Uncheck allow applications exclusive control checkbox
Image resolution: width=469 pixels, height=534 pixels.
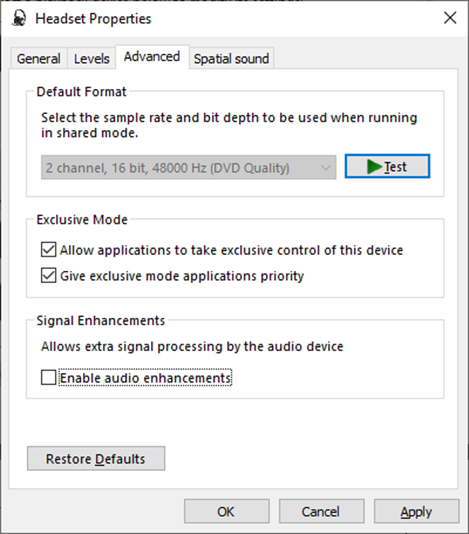tap(48, 250)
